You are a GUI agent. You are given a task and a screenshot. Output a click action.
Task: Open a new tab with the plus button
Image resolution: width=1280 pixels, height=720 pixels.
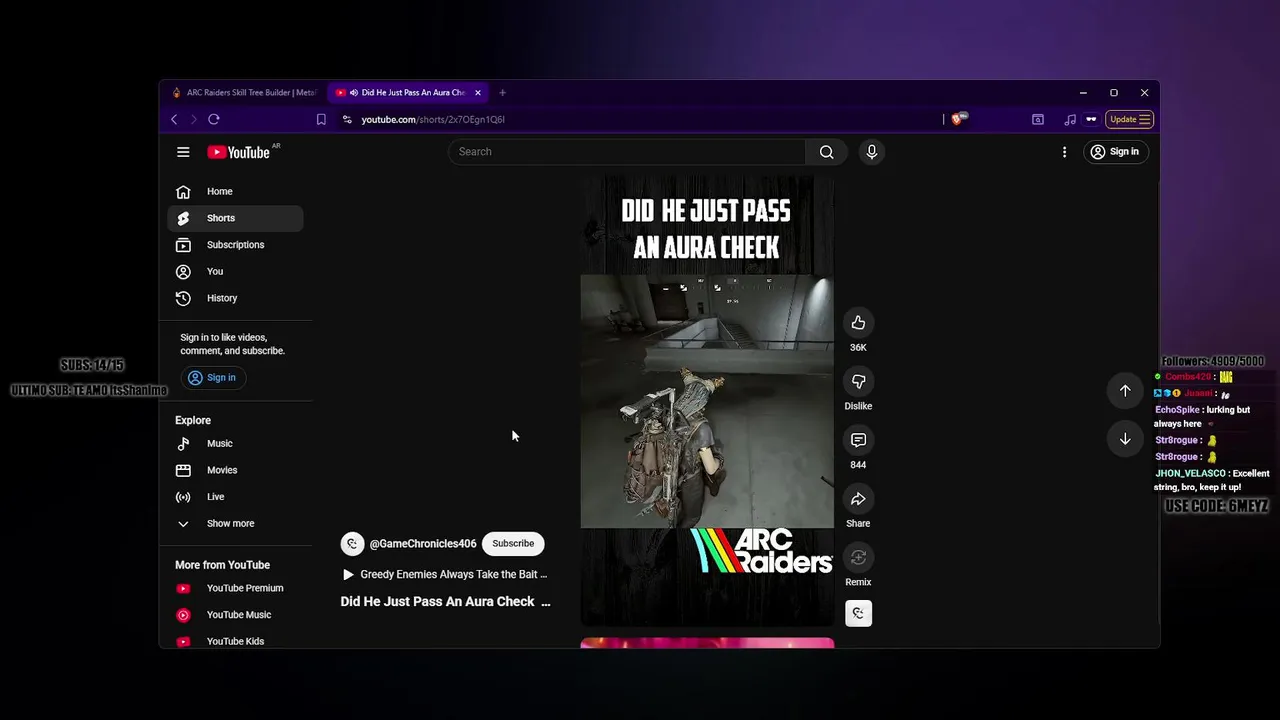[502, 93]
